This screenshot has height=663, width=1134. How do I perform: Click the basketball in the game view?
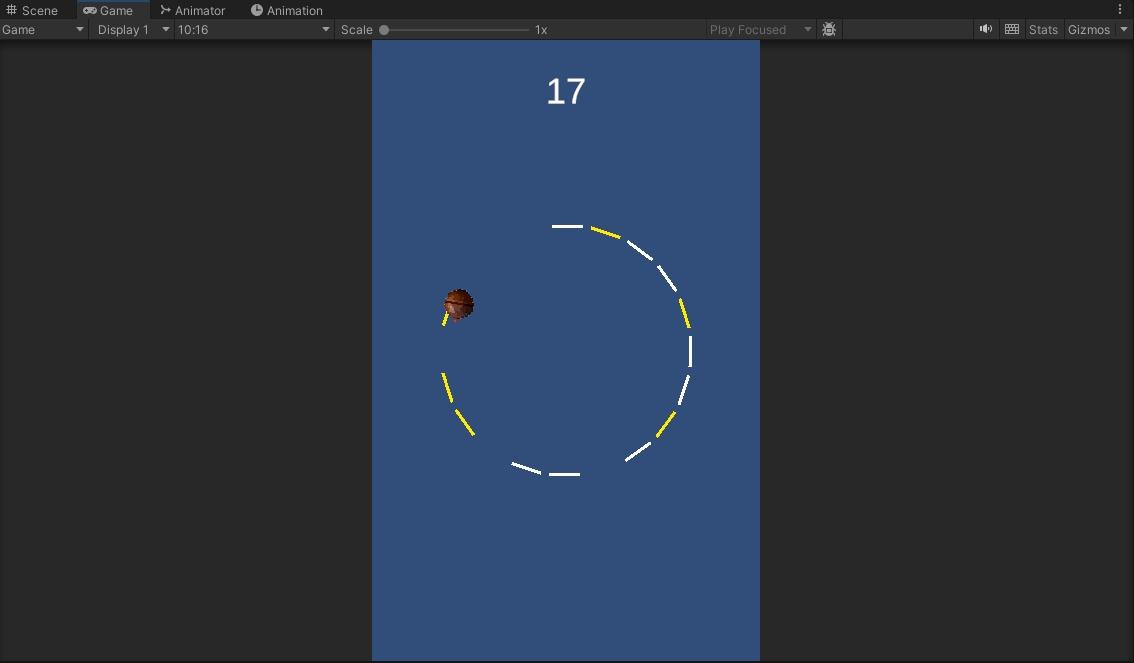point(459,304)
